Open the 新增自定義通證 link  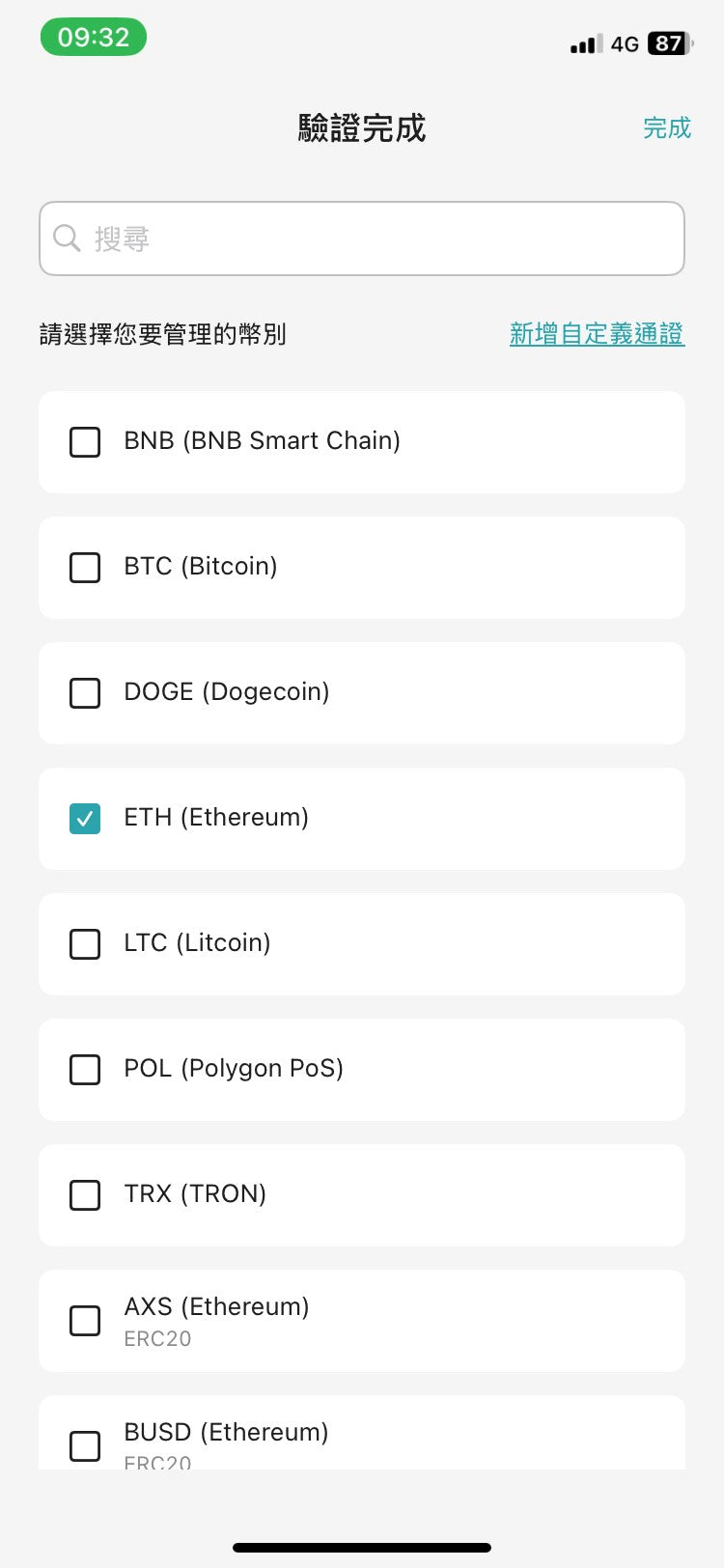tap(597, 334)
